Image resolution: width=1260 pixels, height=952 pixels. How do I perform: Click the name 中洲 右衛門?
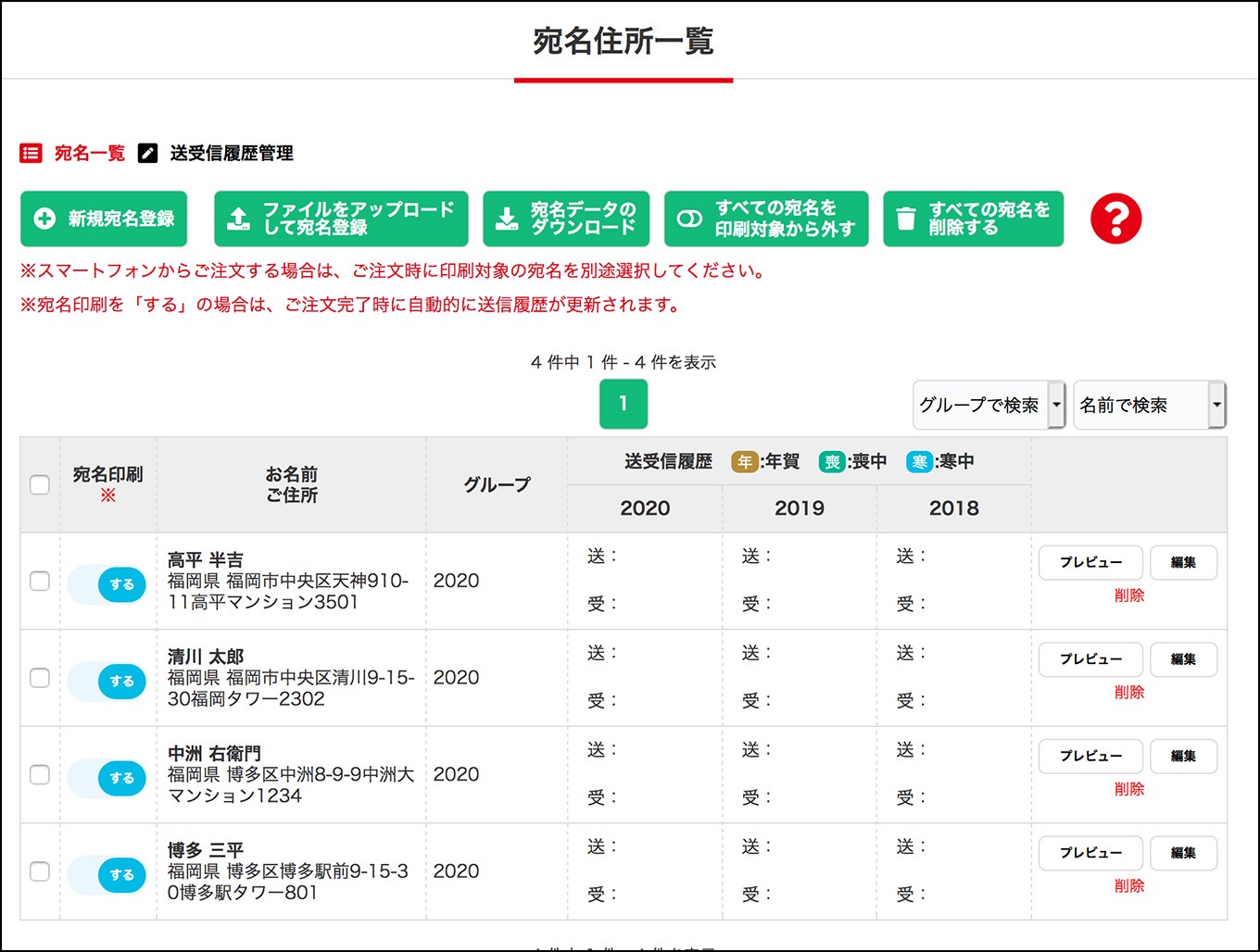(214, 753)
